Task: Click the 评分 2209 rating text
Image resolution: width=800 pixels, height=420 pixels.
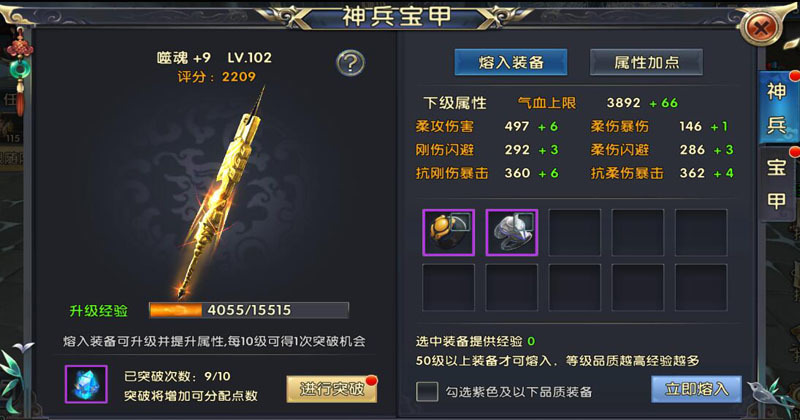Action: (x=216, y=77)
